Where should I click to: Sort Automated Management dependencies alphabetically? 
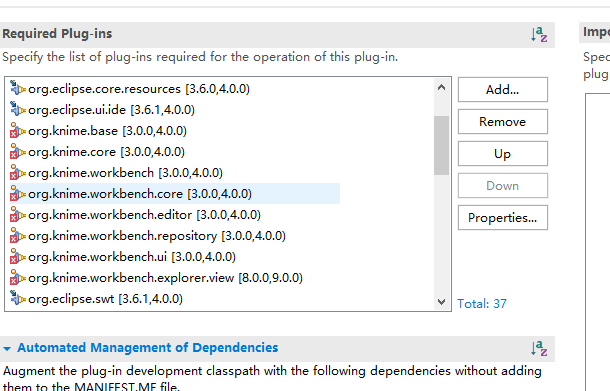[539, 348]
